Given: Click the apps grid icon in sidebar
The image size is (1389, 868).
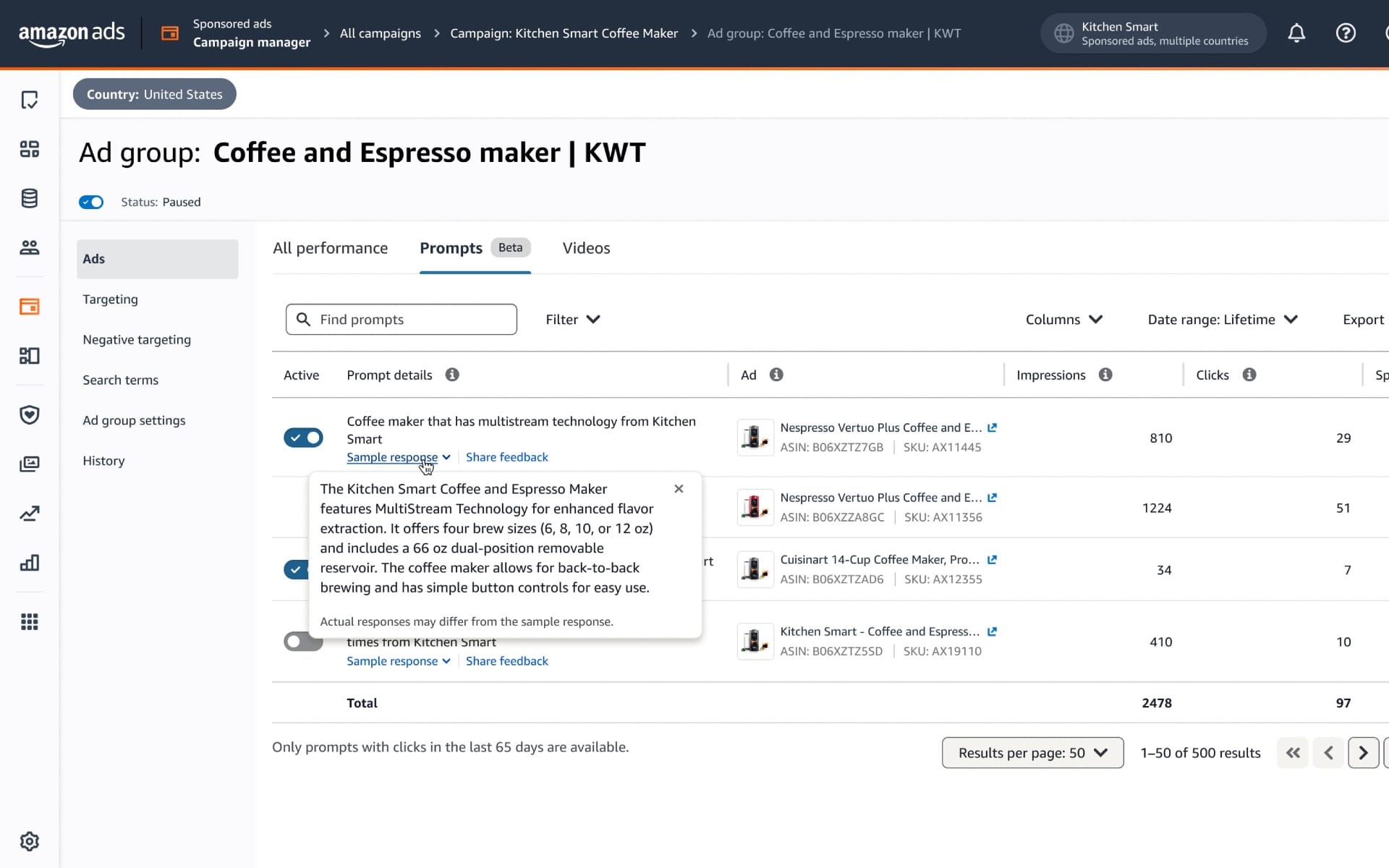Looking at the screenshot, I should coord(29,621).
